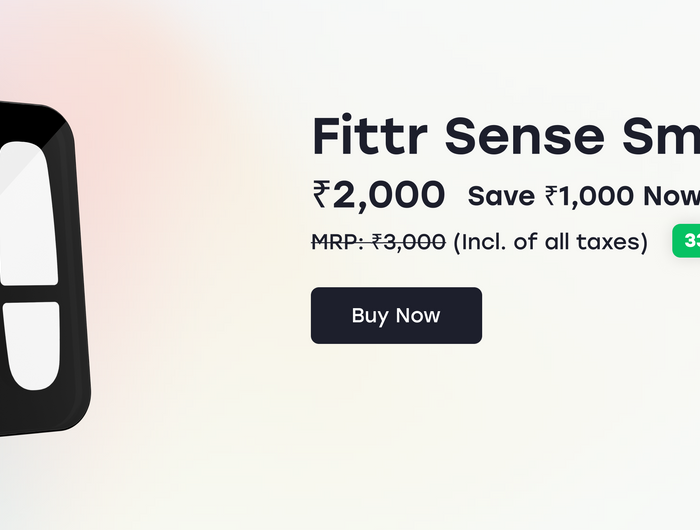Viewport: 700px width, 530px height.
Task: Click the word Sense in the heading
Action: click(525, 136)
